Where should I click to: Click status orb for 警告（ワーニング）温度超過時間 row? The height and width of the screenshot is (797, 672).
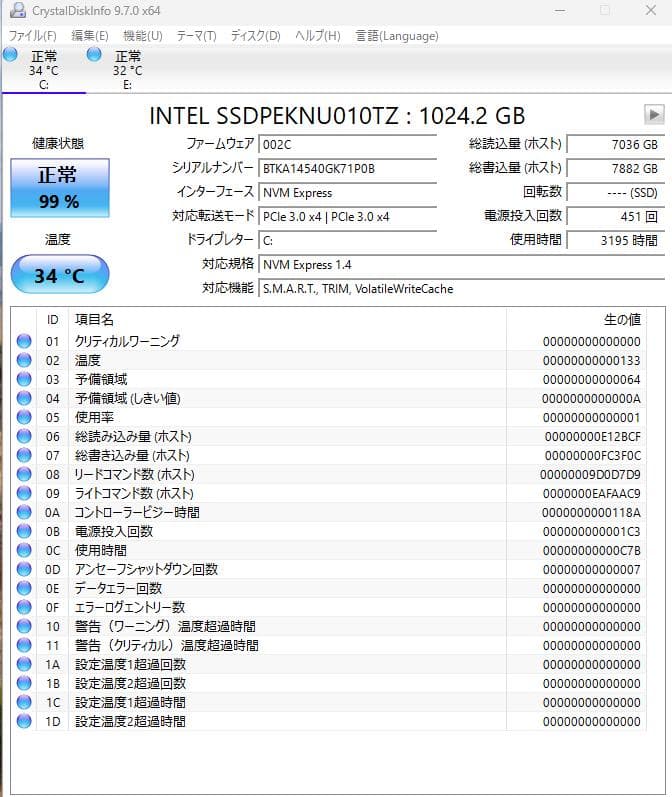pyautogui.click(x=24, y=626)
